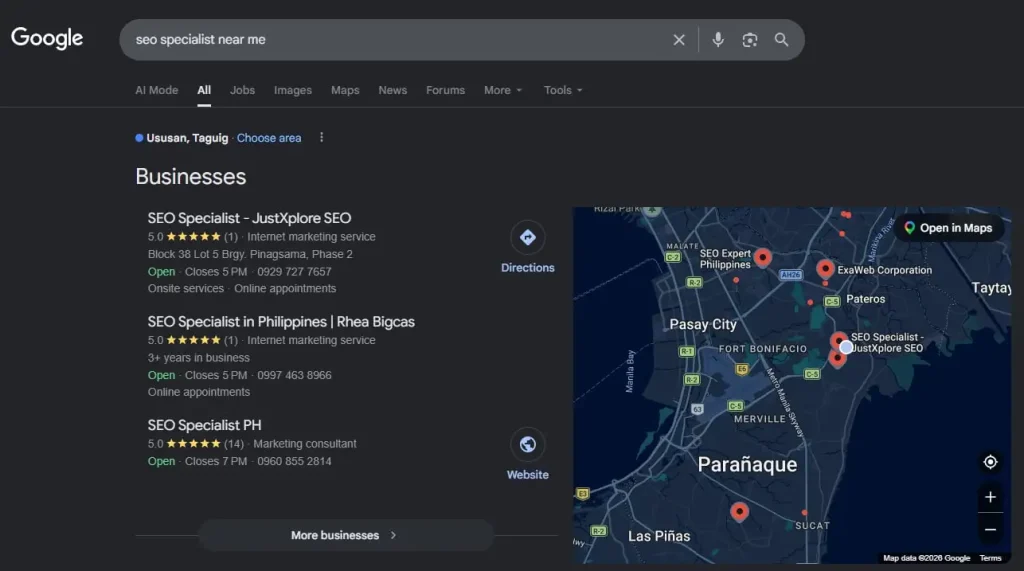Expand the Tools dropdown
The width and height of the screenshot is (1024, 571).
click(x=563, y=90)
